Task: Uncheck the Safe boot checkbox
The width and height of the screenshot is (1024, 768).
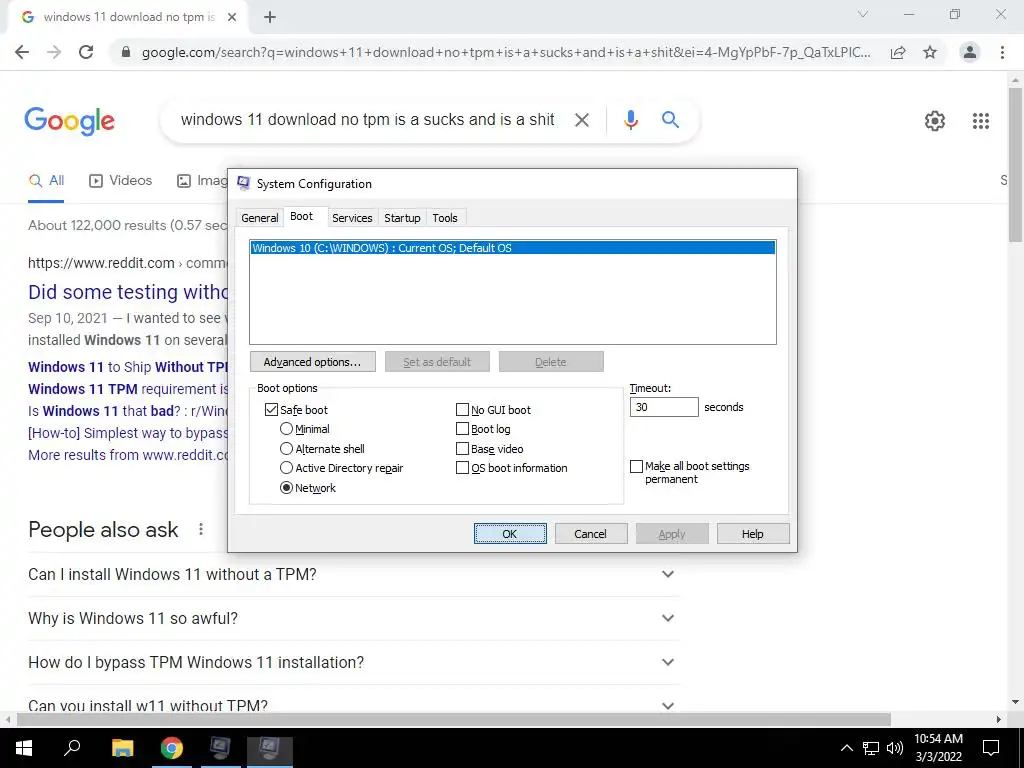Action: tap(271, 409)
